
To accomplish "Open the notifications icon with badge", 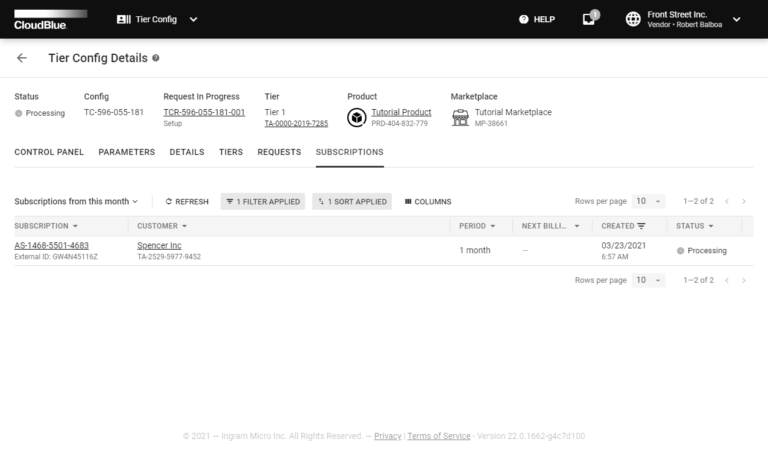I will 590,18.
